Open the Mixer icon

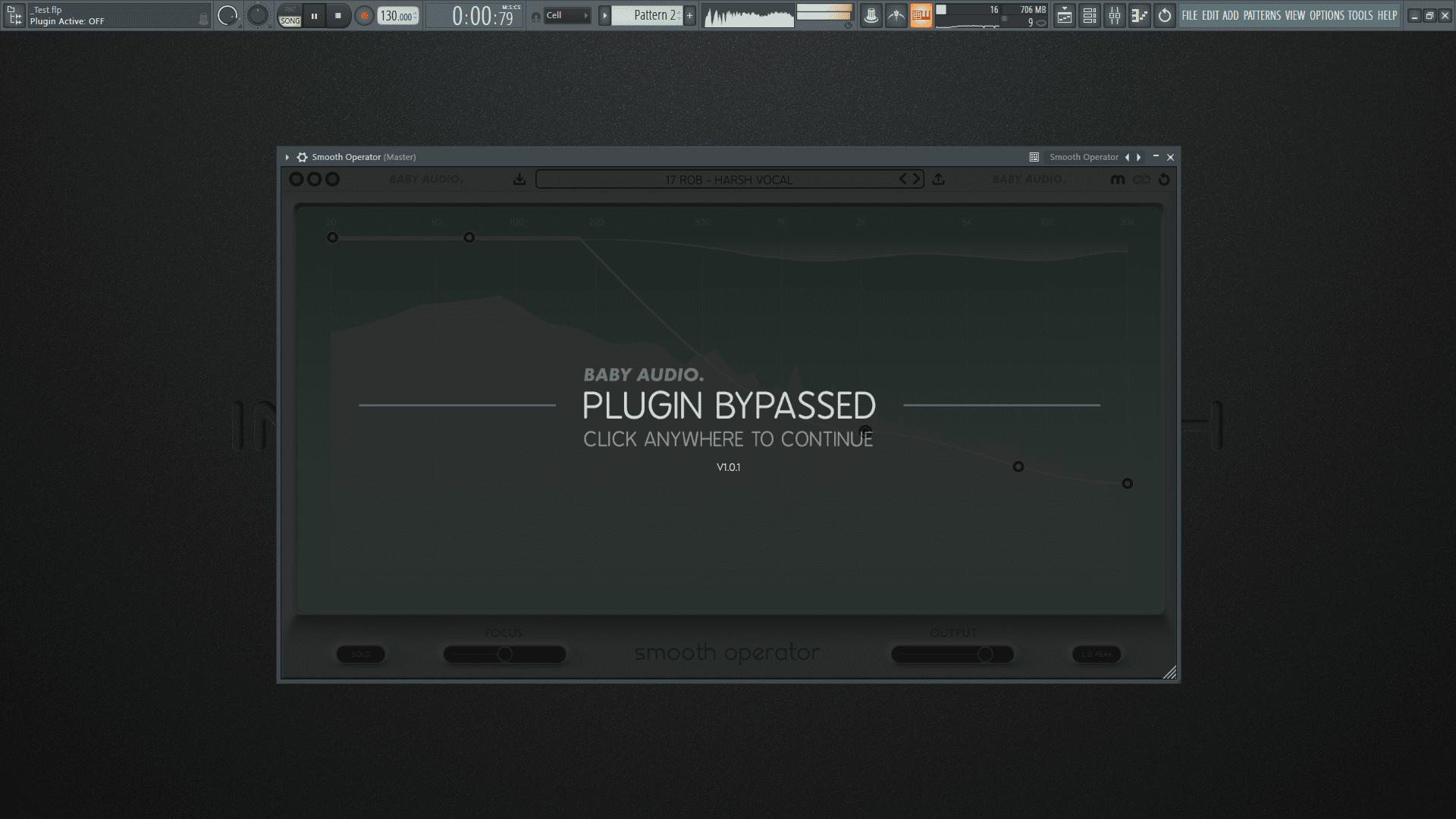[1115, 15]
